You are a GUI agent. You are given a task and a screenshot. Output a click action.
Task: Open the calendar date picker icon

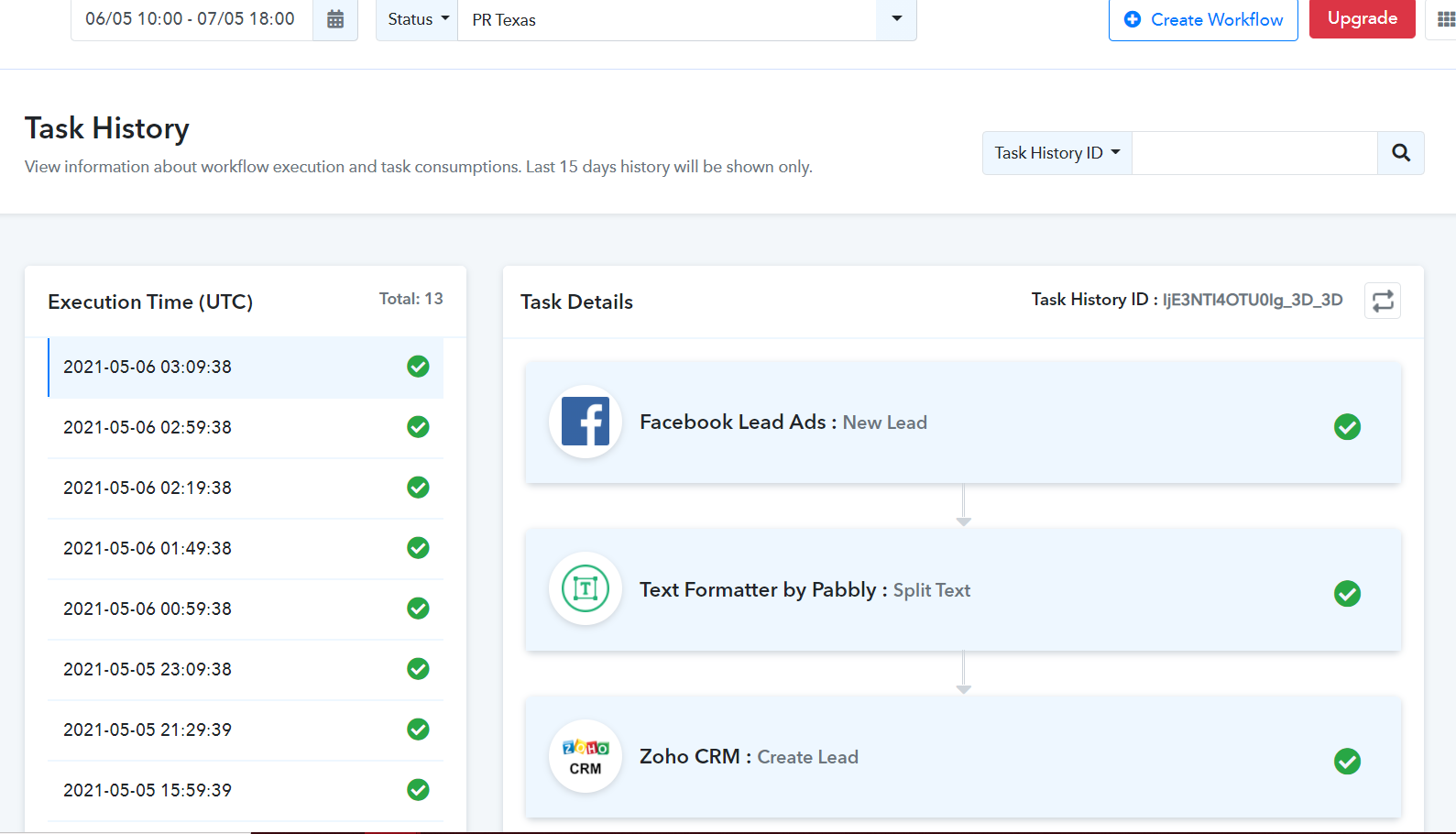pyautogui.click(x=335, y=19)
